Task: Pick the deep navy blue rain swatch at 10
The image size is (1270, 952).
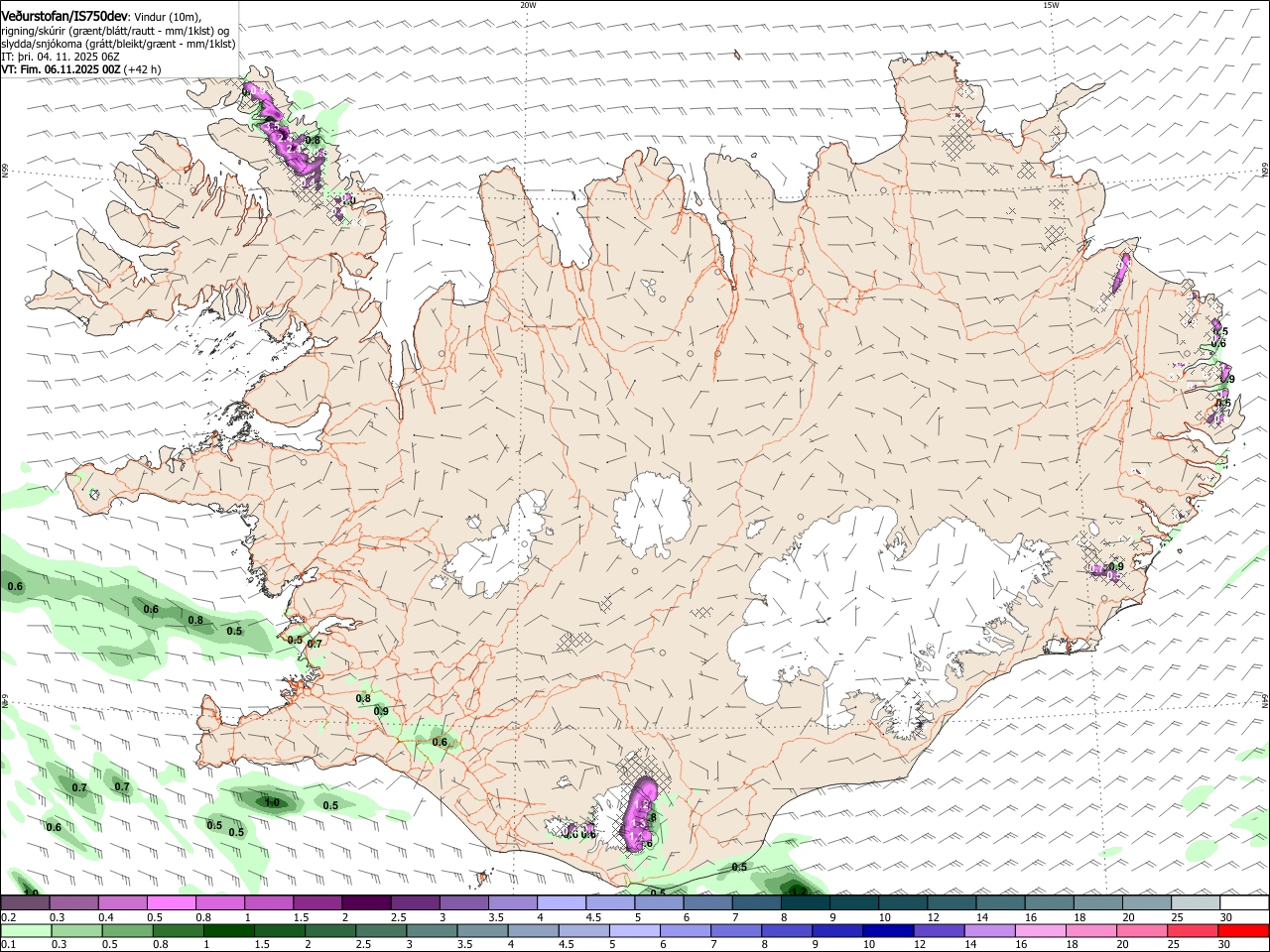Action: point(889,931)
